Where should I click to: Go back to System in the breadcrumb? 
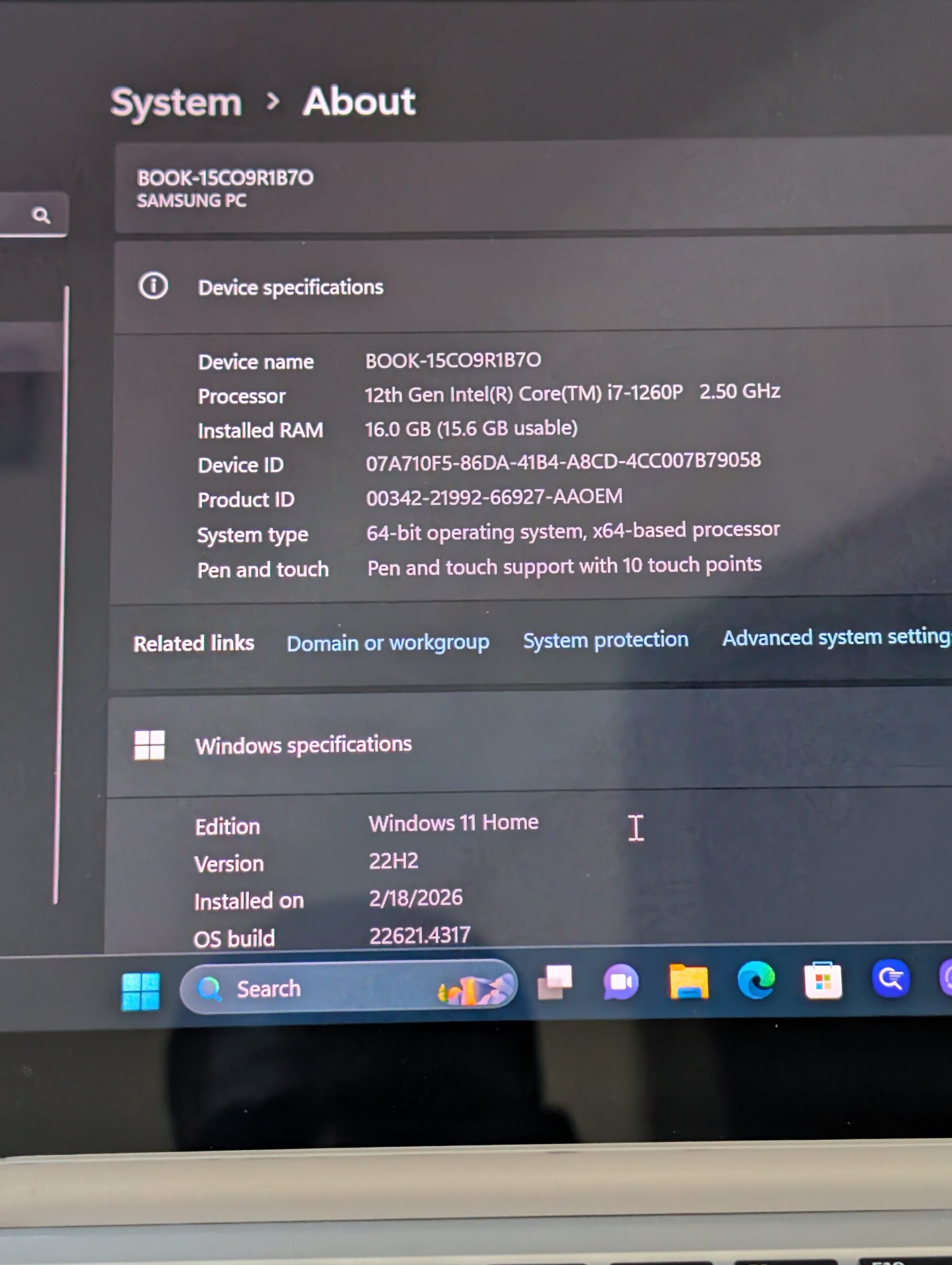pos(176,103)
